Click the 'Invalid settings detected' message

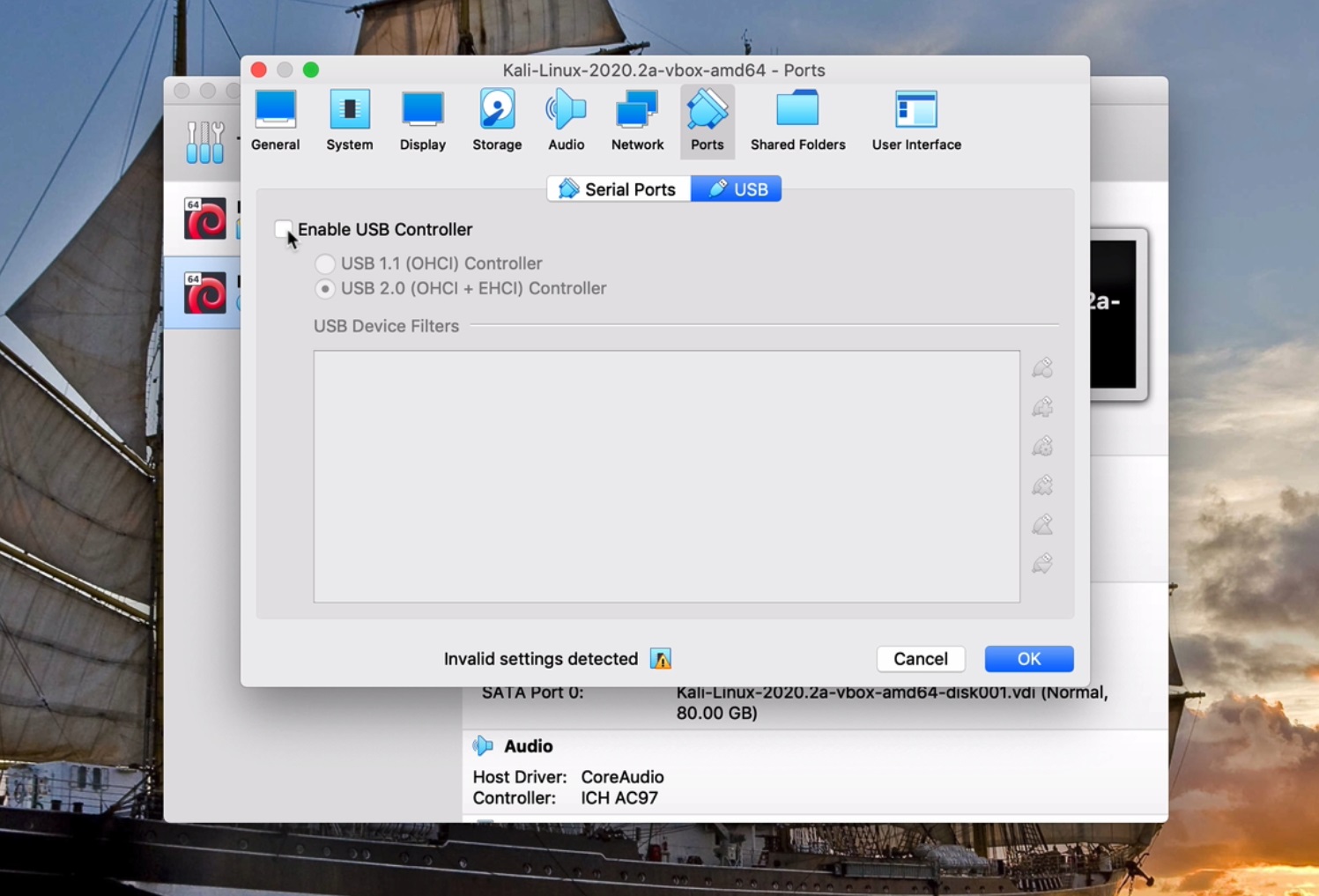click(541, 659)
